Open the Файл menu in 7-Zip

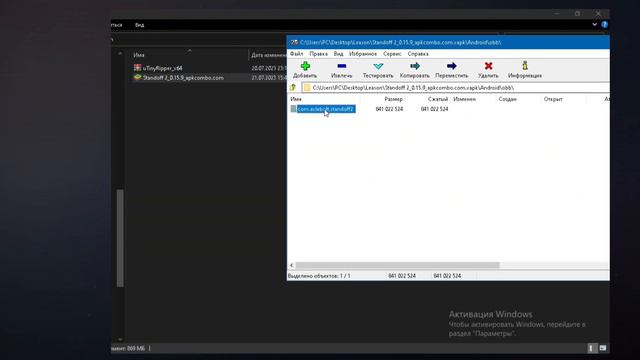[297, 53]
